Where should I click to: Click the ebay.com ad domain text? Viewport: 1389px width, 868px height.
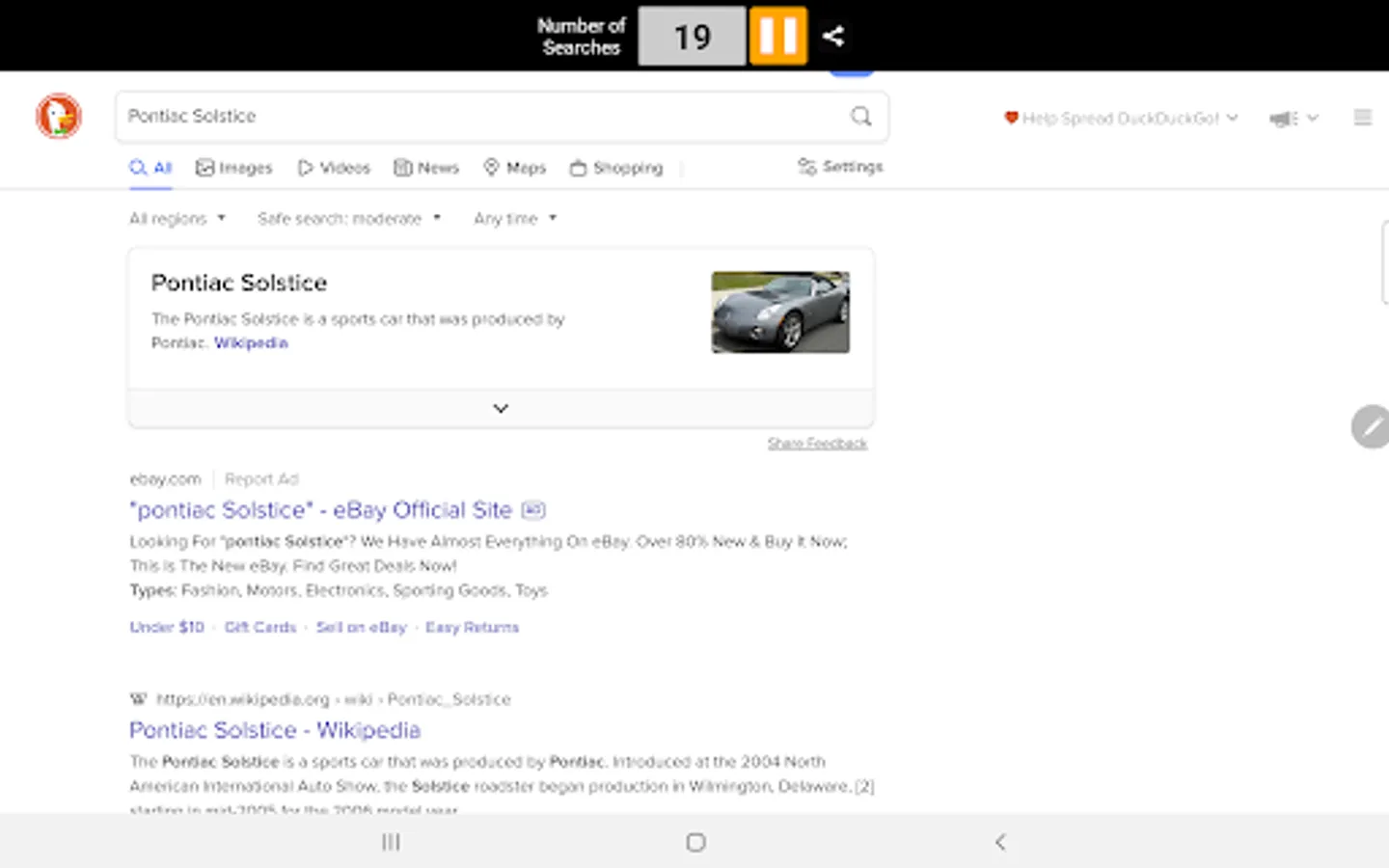(x=165, y=479)
